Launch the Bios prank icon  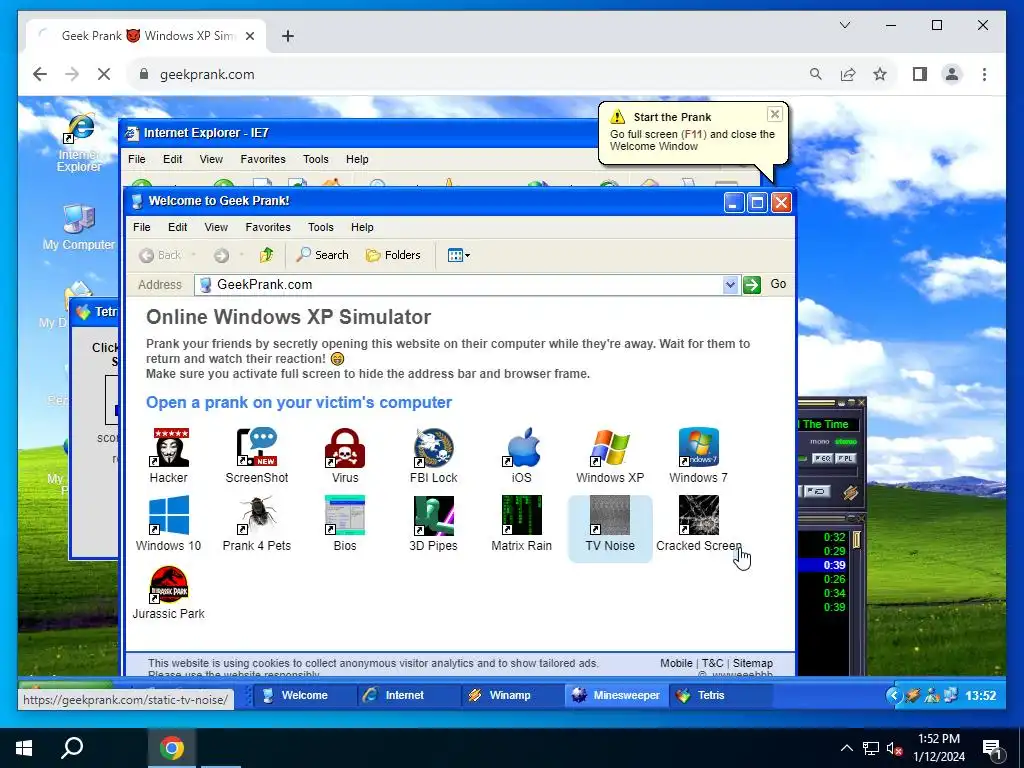click(345, 524)
